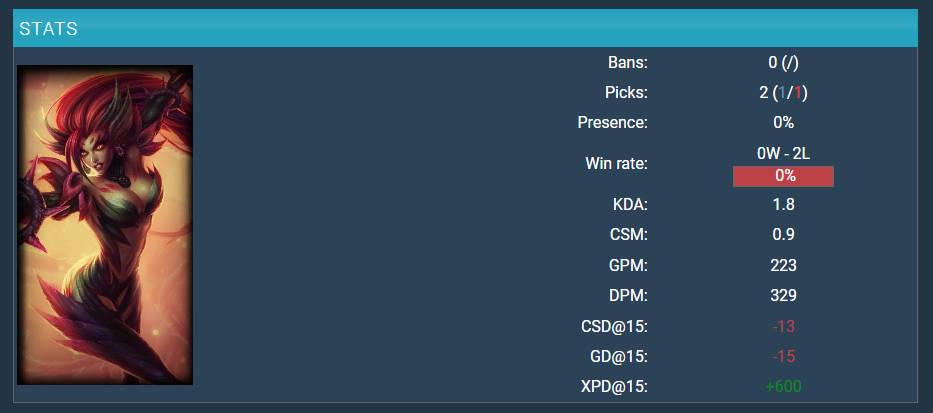Image resolution: width=933 pixels, height=413 pixels.
Task: Click the Zyra champion splash art
Action: click(105, 225)
